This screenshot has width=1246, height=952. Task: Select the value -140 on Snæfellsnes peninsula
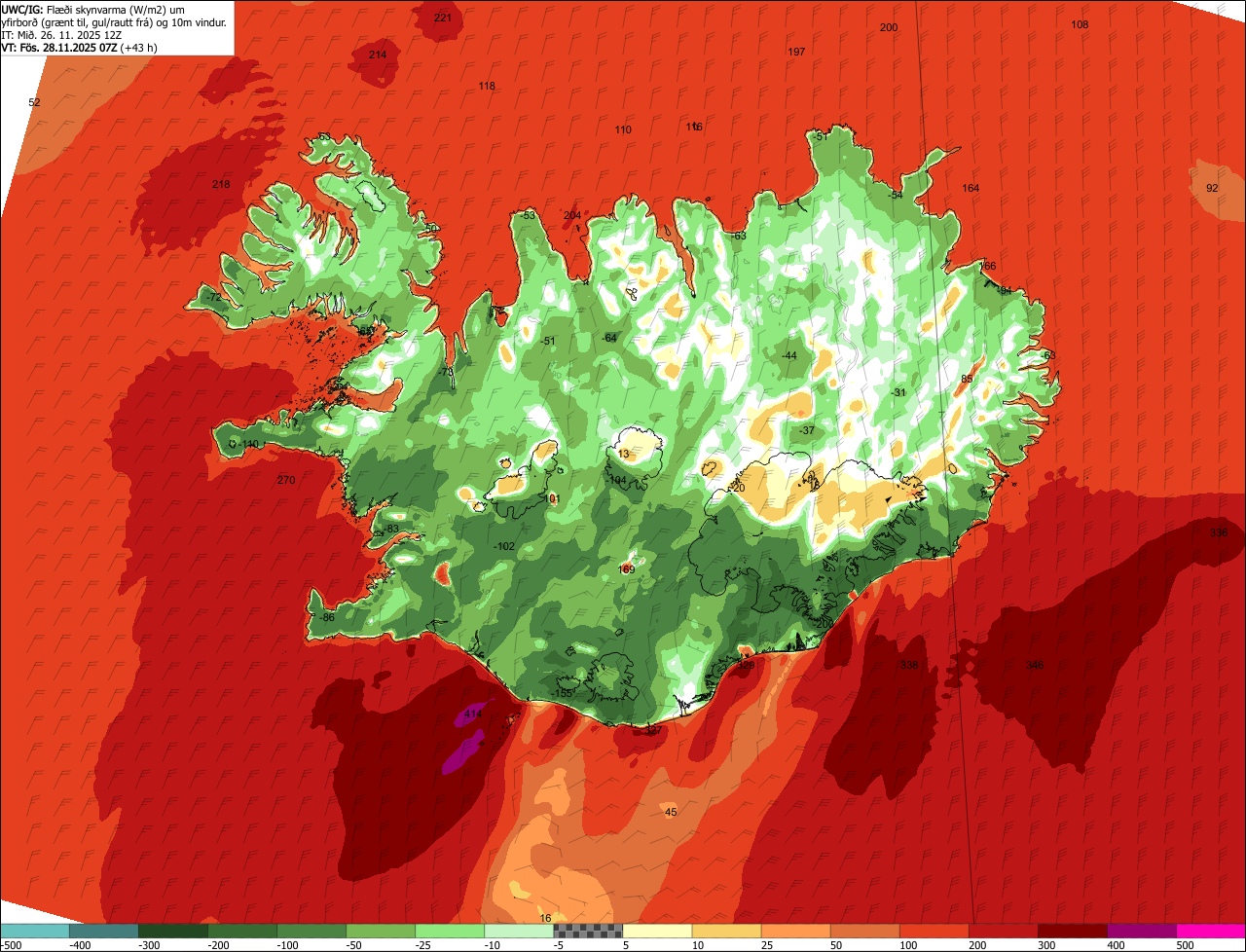248,444
